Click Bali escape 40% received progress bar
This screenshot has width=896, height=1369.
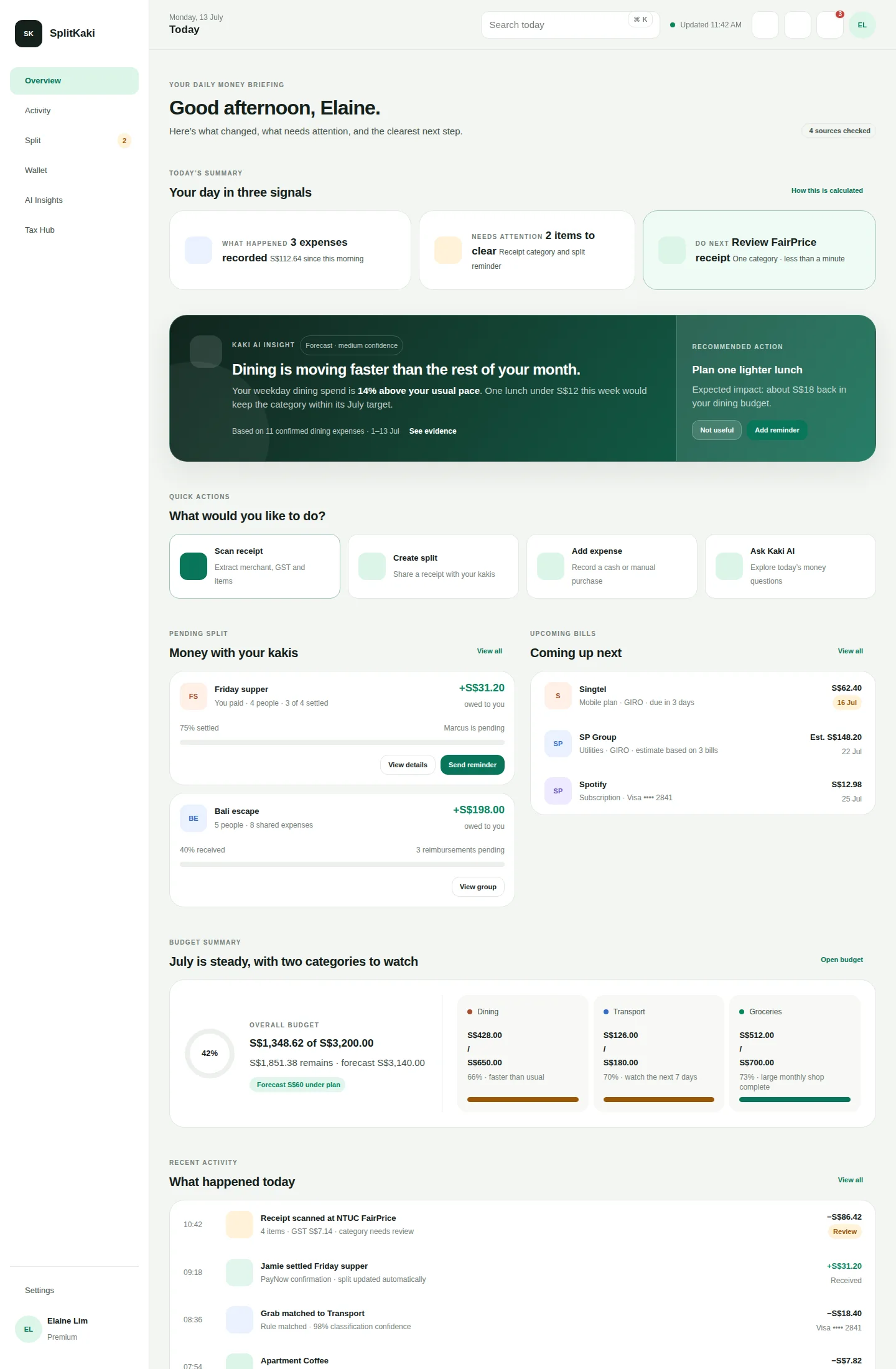coord(342,864)
